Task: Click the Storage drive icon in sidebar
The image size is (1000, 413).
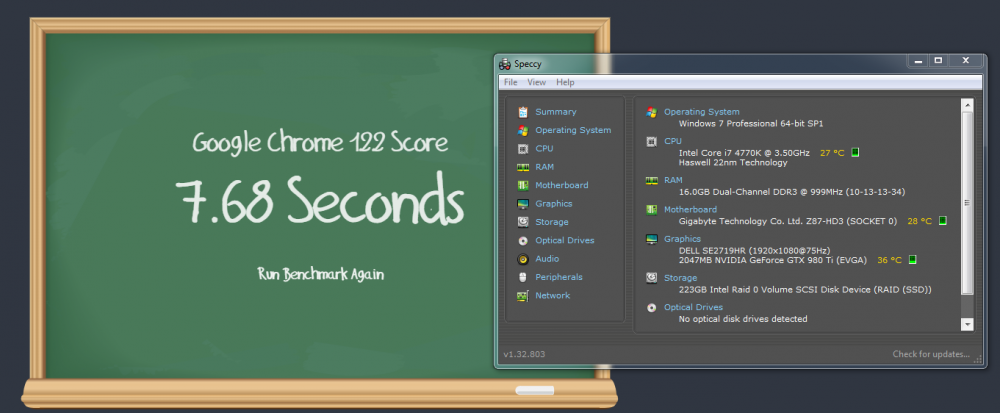Action: click(x=523, y=222)
